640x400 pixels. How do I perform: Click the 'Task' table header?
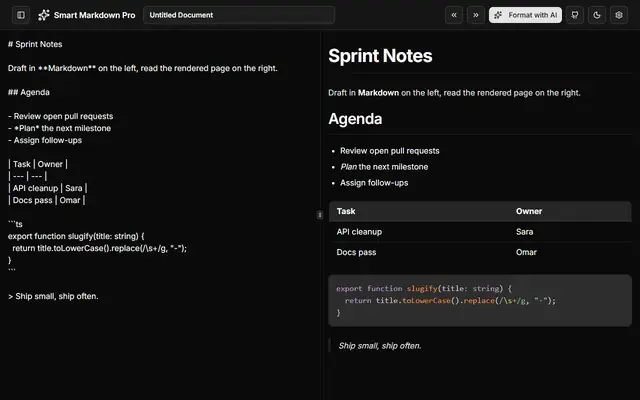click(346, 211)
